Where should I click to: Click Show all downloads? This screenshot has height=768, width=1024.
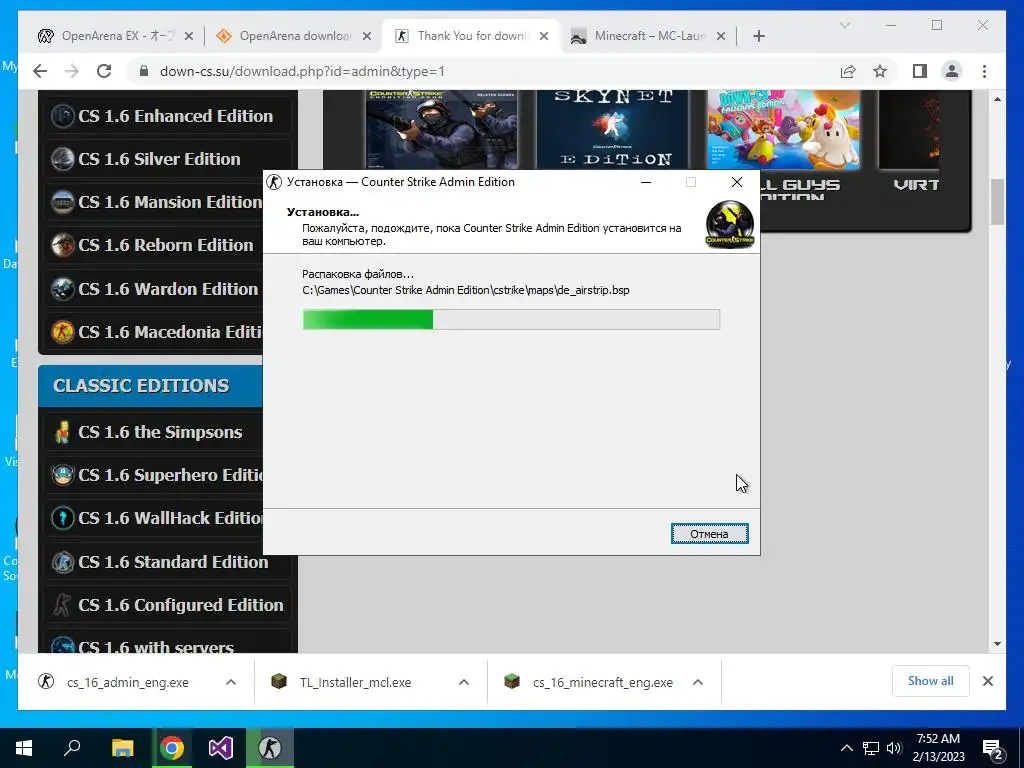pyautogui.click(x=930, y=681)
